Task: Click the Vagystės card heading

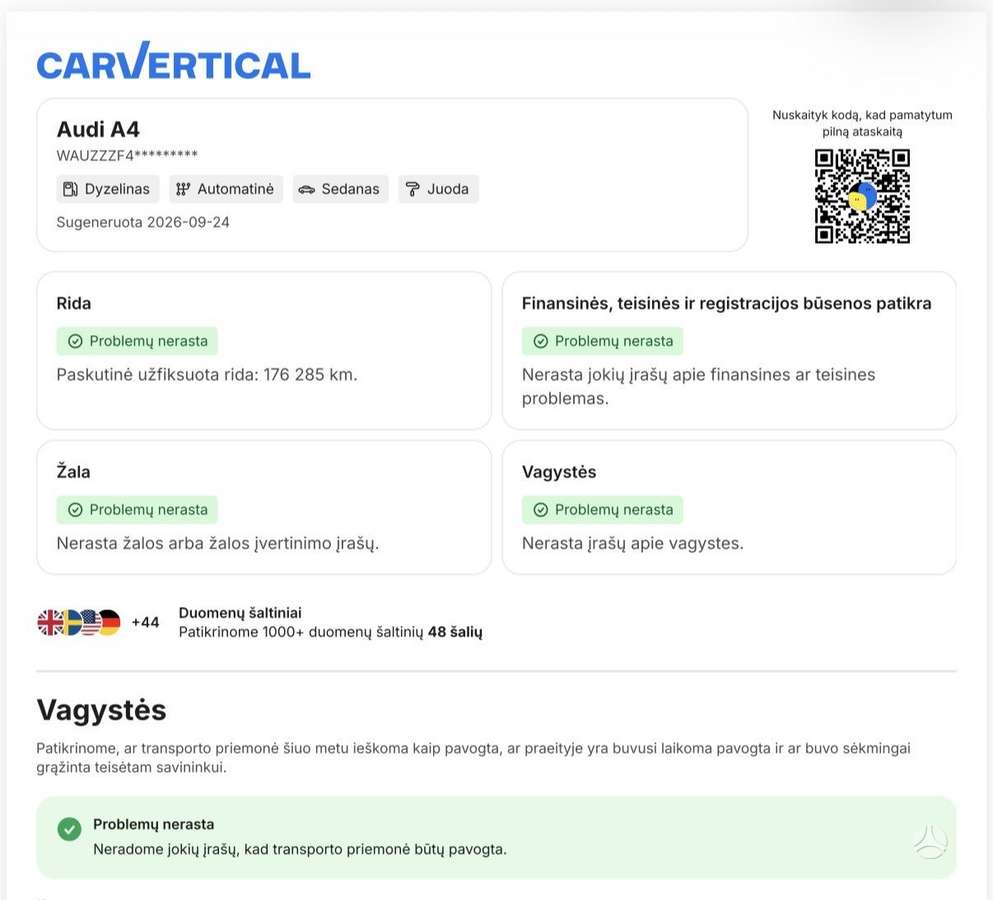Action: 559,472
